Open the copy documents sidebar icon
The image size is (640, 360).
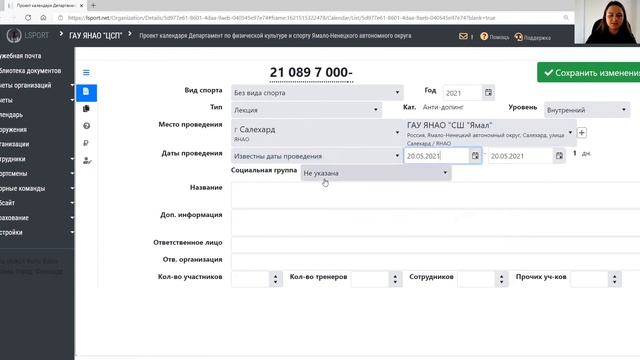tap(86, 109)
